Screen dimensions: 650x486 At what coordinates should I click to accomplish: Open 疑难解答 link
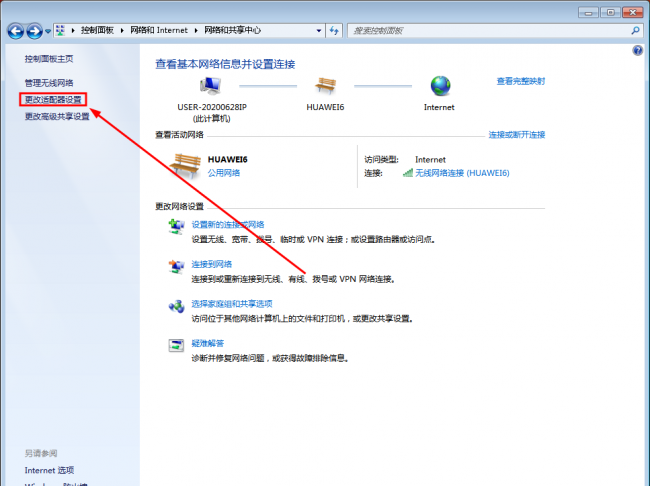pyautogui.click(x=207, y=343)
